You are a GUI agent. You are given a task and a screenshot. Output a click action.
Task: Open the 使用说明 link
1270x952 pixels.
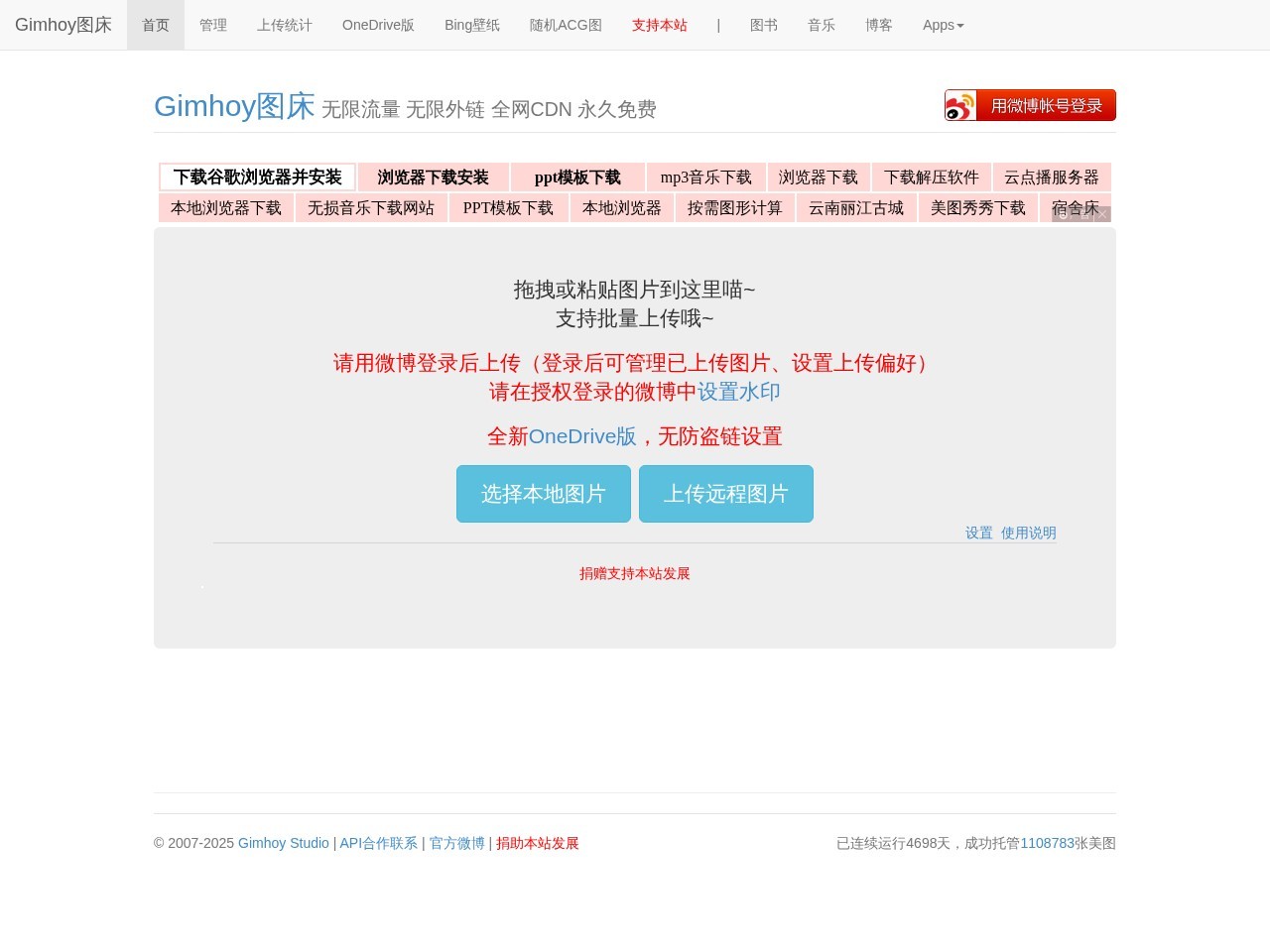pos(1029,533)
